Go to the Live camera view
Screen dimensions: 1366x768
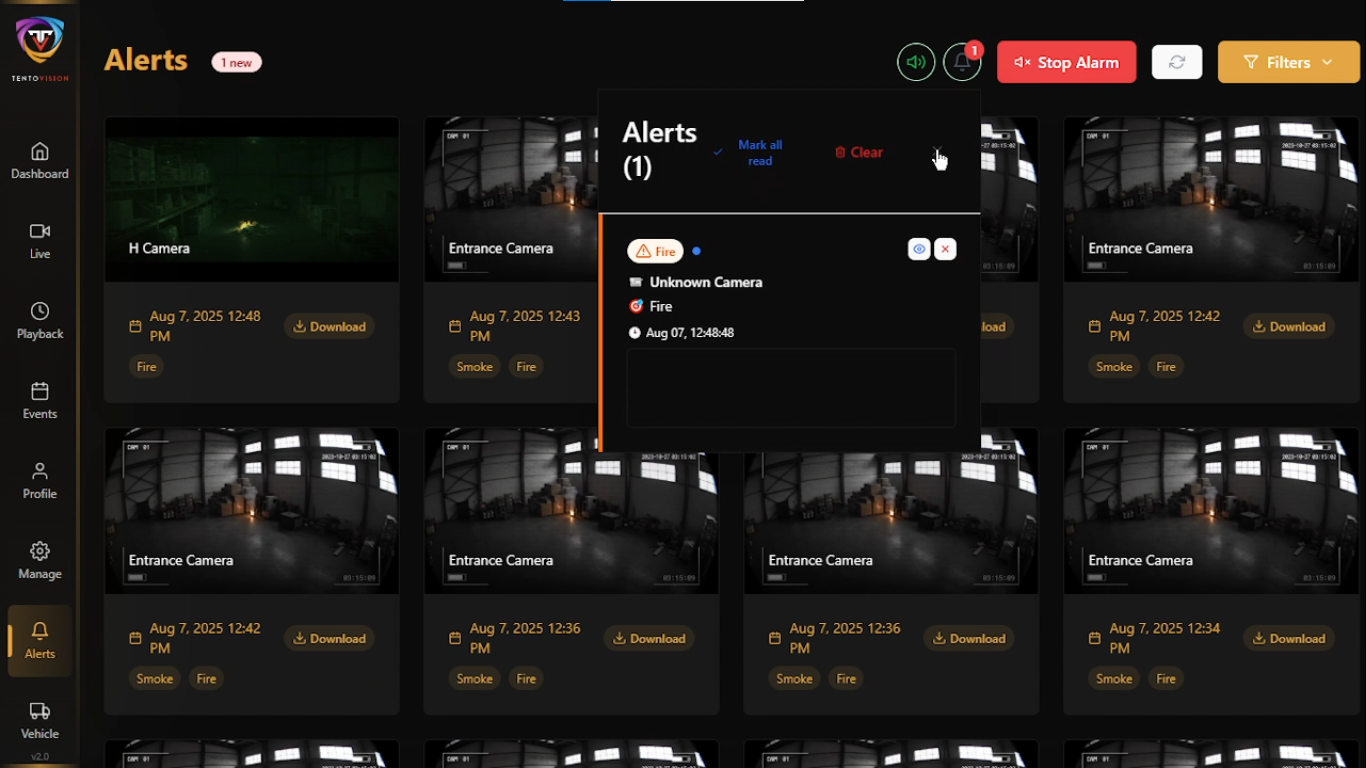point(40,241)
